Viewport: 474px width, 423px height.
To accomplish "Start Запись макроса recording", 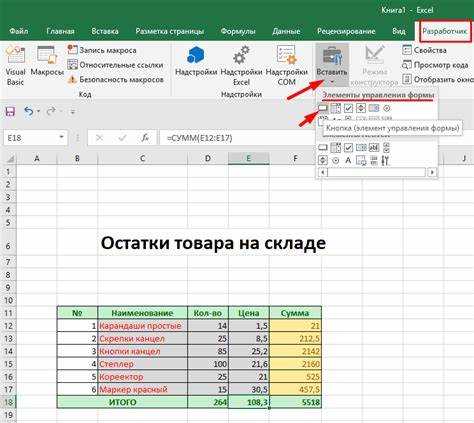I will click(x=102, y=50).
